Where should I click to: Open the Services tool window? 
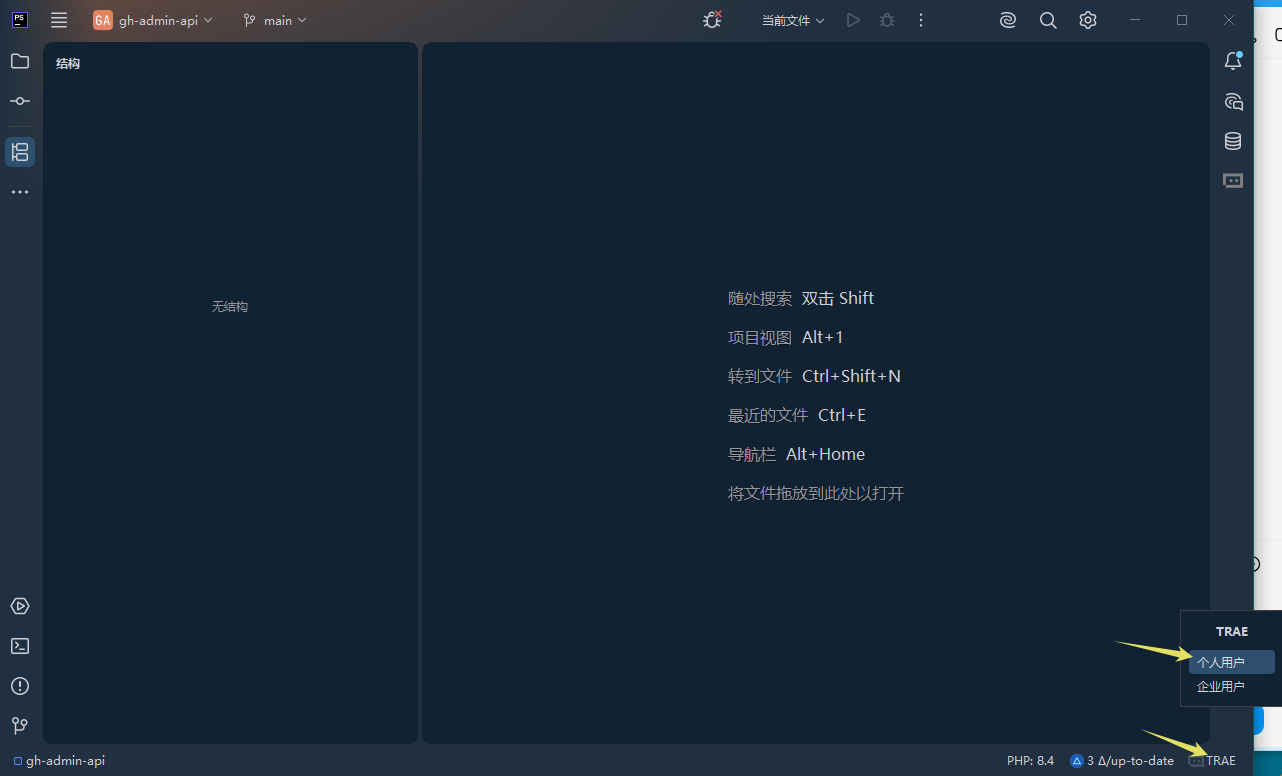click(x=20, y=606)
